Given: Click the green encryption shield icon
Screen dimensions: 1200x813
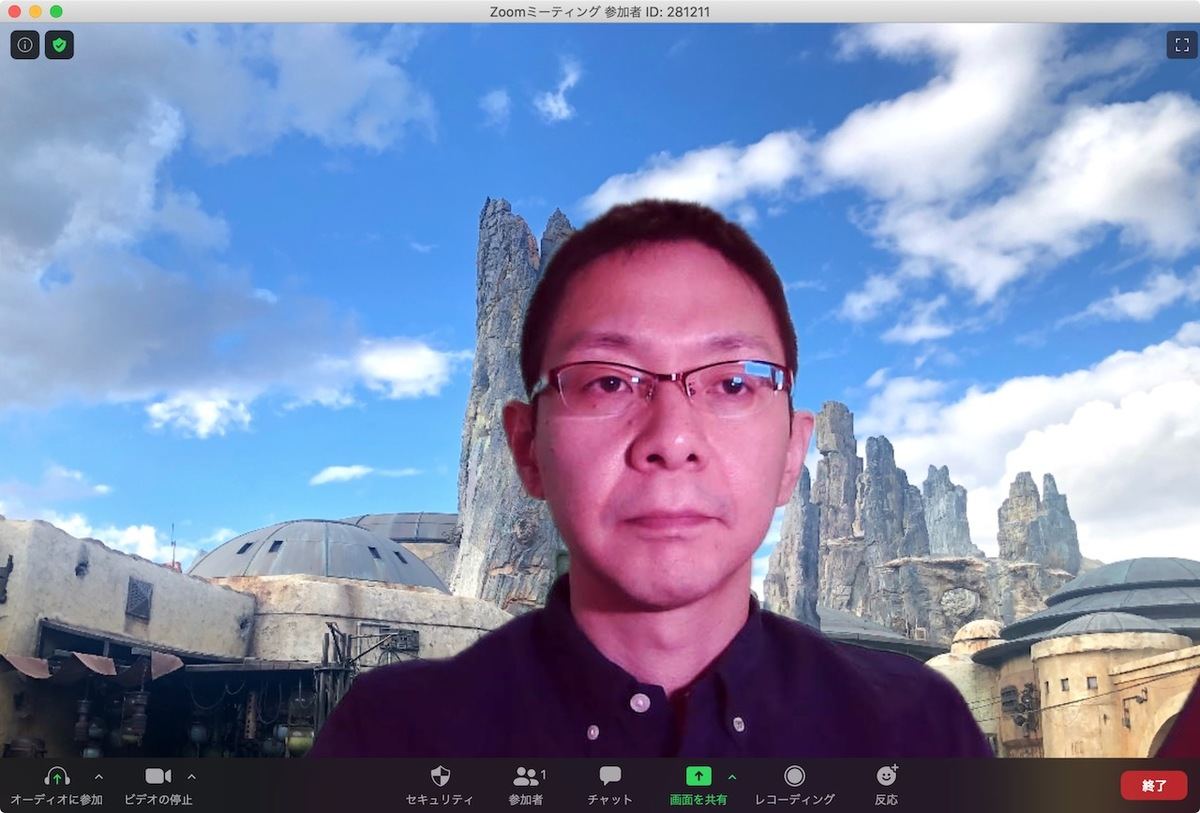Looking at the screenshot, I should coord(59,45).
